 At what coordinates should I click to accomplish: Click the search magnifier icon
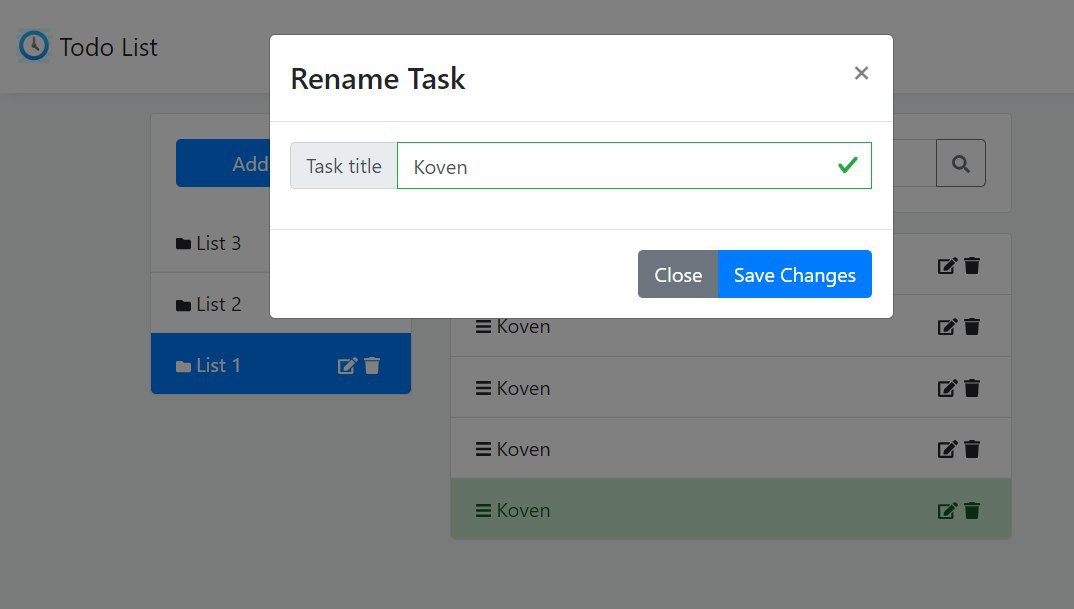960,164
